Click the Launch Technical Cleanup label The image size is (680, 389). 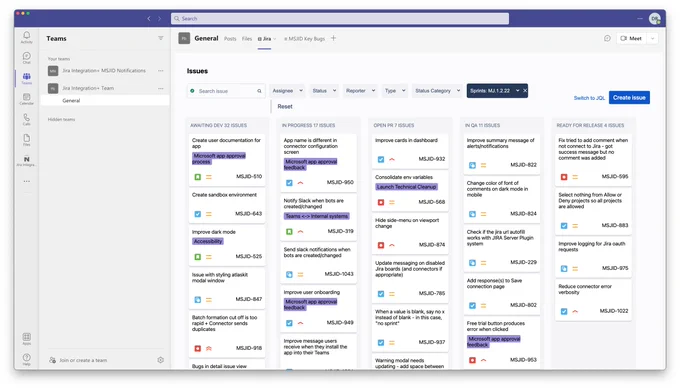tap(406, 187)
